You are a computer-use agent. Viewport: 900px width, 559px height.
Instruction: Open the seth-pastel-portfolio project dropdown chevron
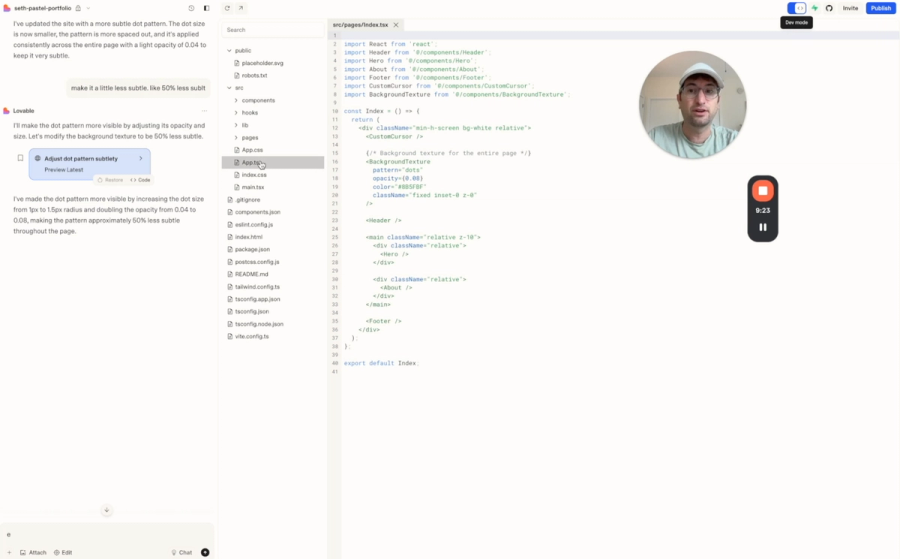point(88,8)
